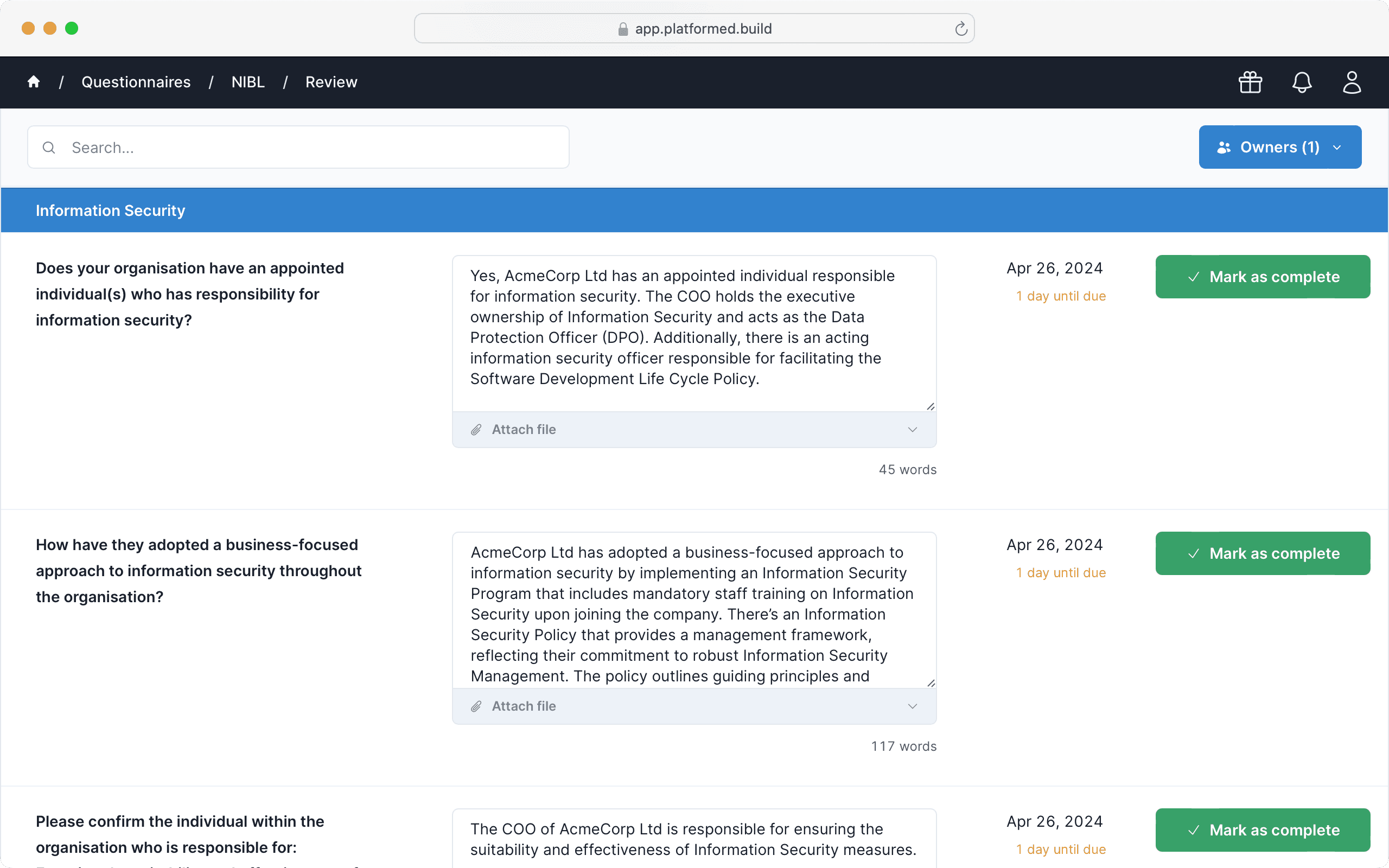Open user profile icon

click(1352, 82)
